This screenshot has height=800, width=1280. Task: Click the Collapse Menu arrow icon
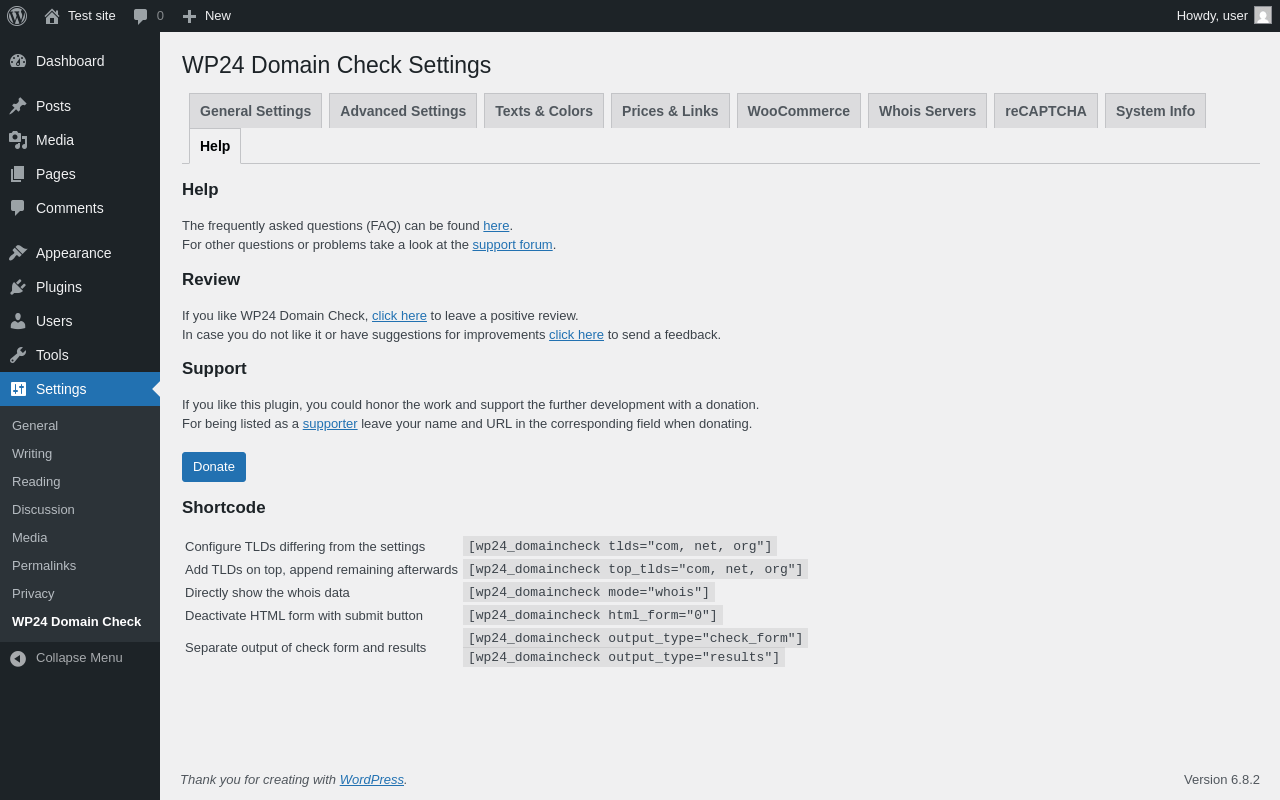point(18,658)
